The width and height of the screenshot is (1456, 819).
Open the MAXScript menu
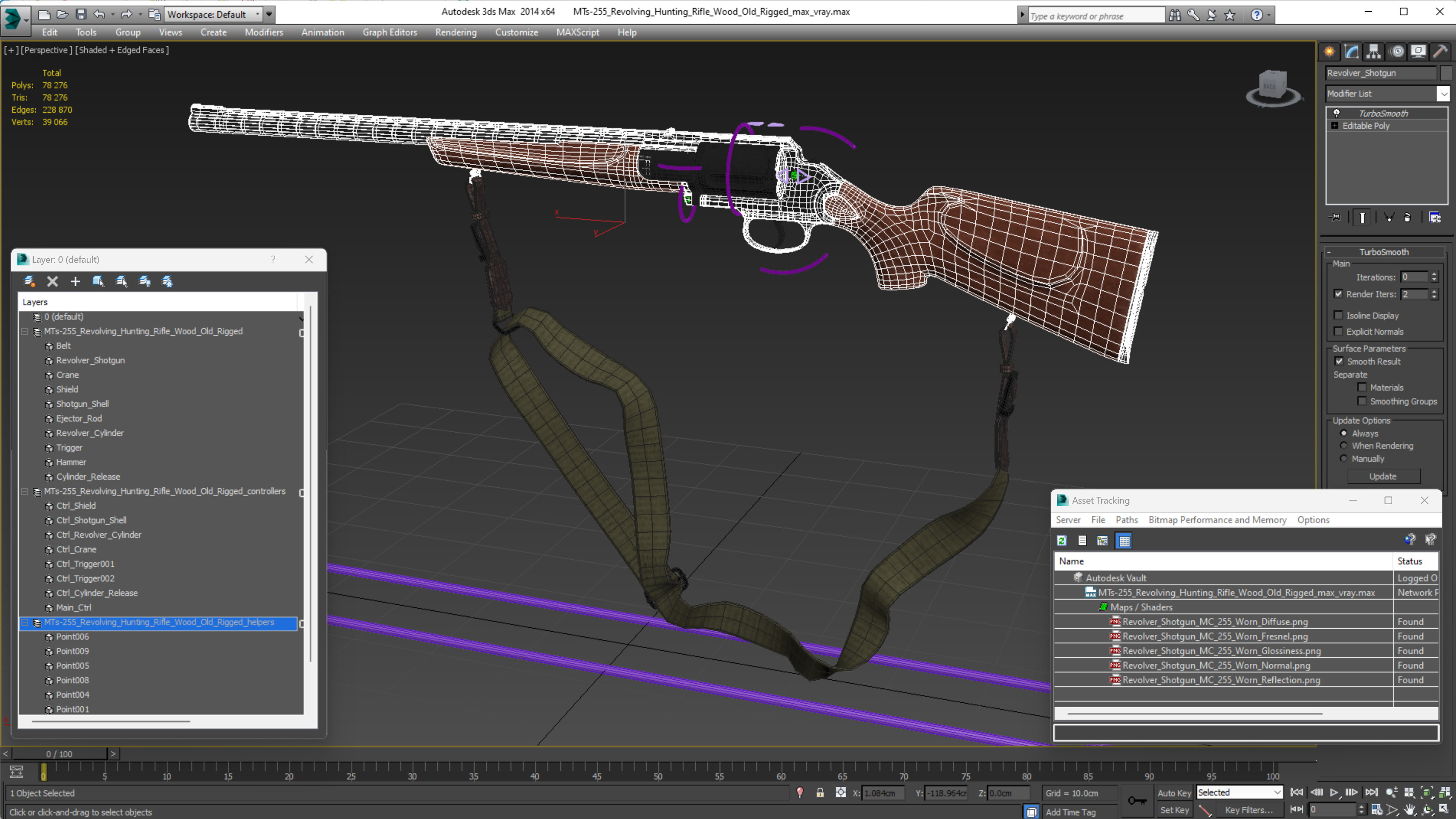point(577,32)
